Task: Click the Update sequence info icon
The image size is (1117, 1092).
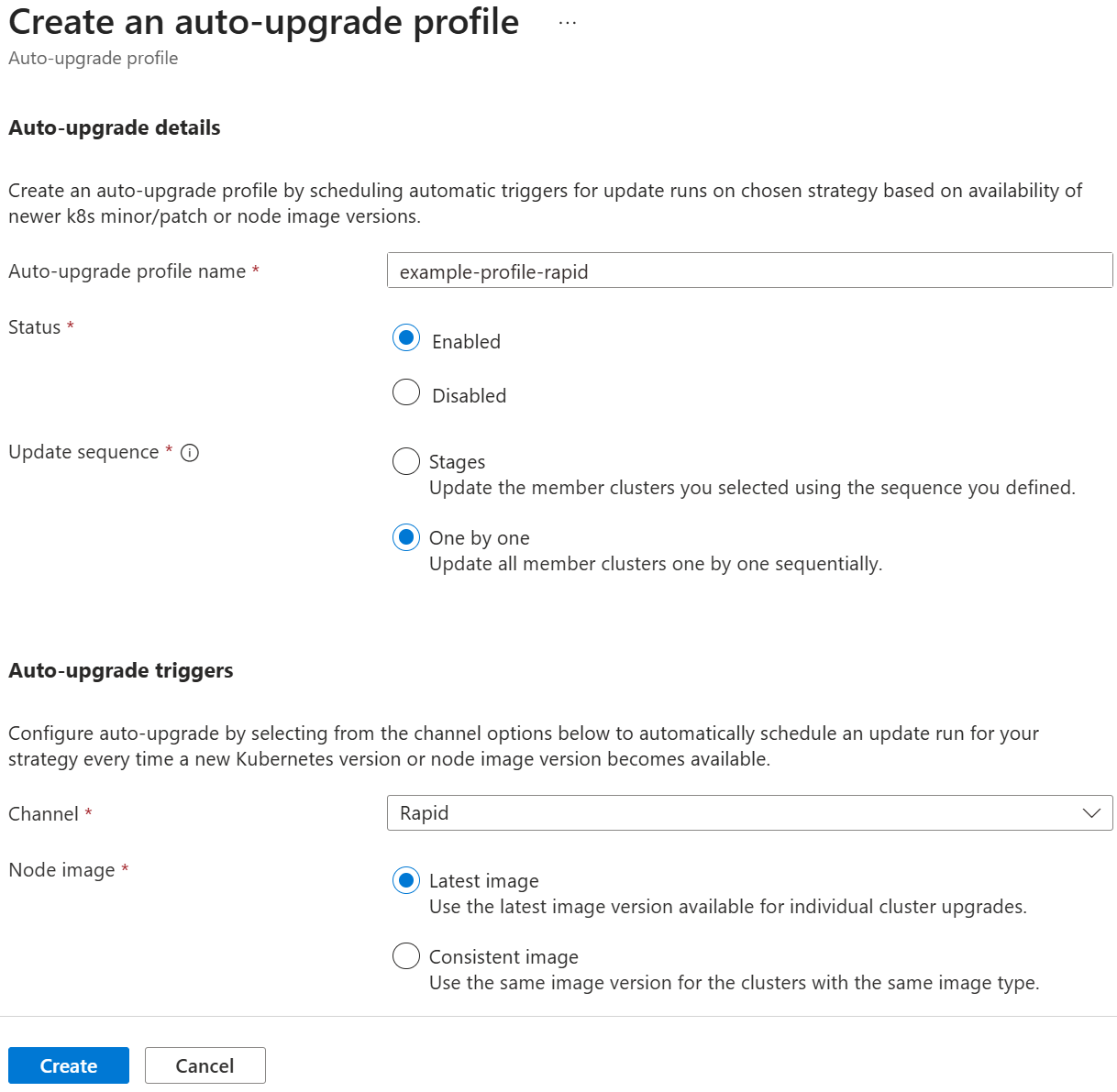Action: 190,453
